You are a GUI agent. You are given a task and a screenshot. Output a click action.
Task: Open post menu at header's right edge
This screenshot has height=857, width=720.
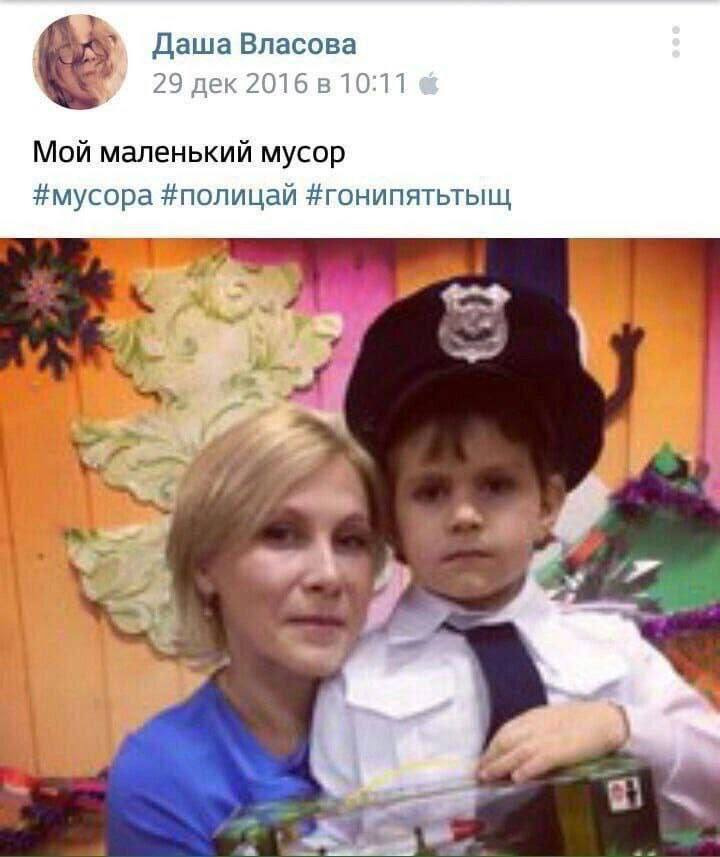(x=676, y=42)
